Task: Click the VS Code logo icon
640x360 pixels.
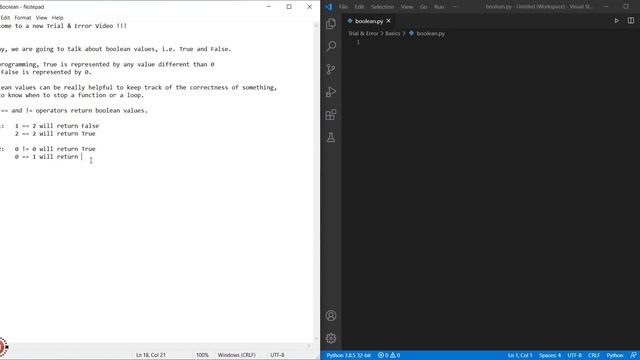Action: point(329,7)
